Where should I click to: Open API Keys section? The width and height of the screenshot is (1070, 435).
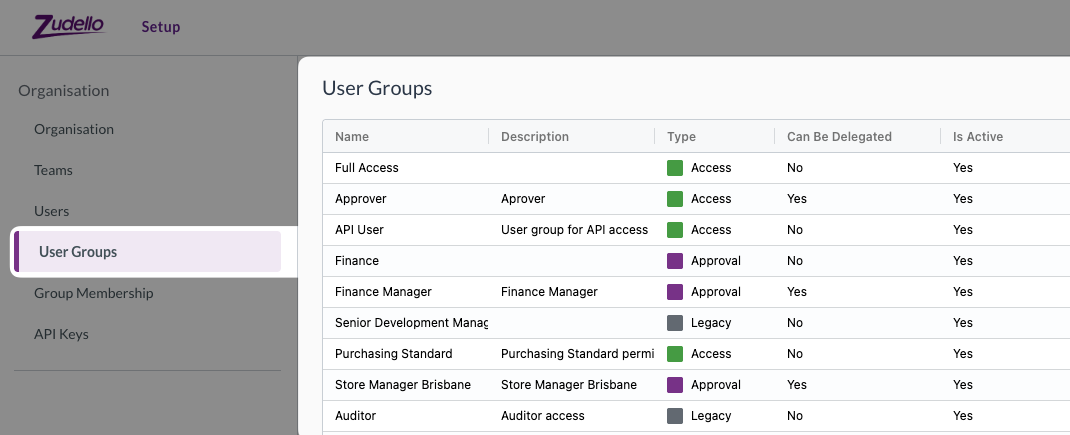click(x=61, y=334)
